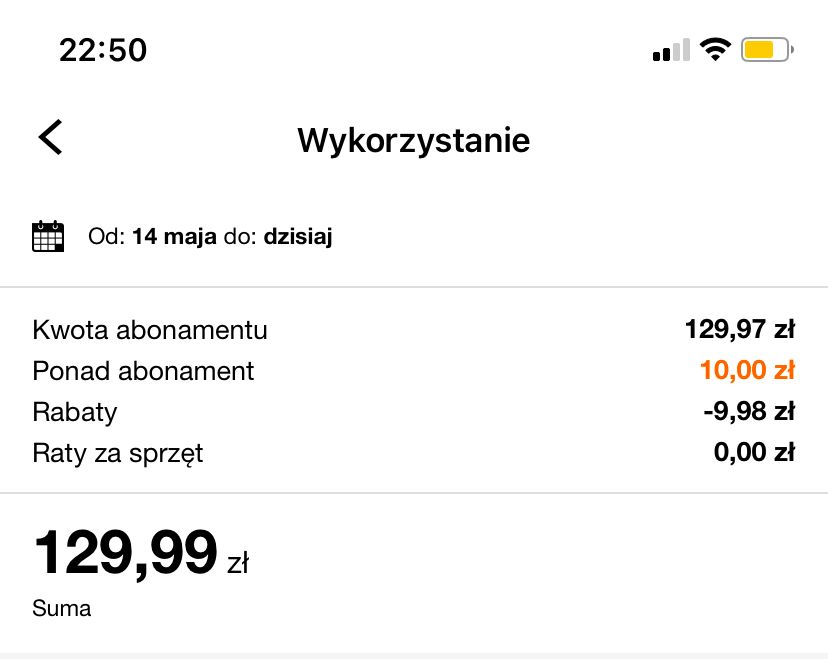Open the Ponad abonament row
The height and width of the screenshot is (659, 828).
tap(143, 371)
